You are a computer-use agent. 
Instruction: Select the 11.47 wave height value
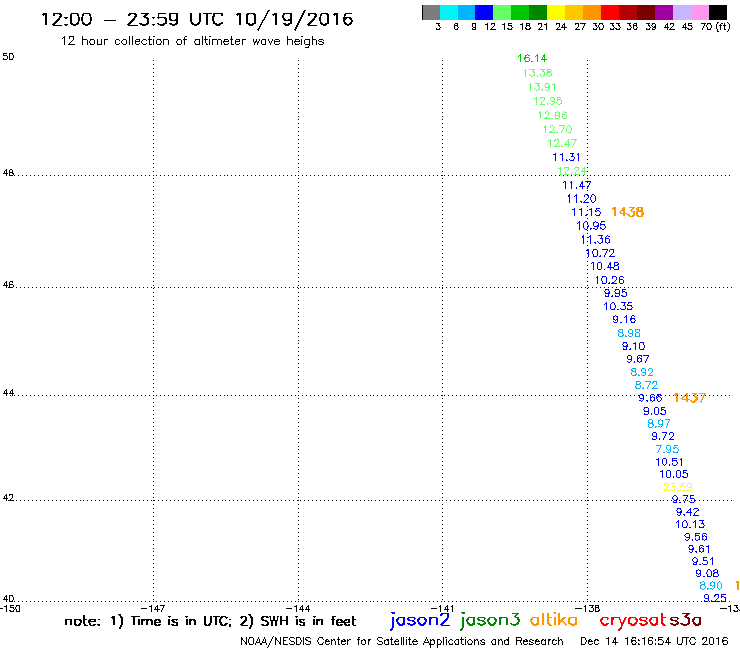point(576,185)
